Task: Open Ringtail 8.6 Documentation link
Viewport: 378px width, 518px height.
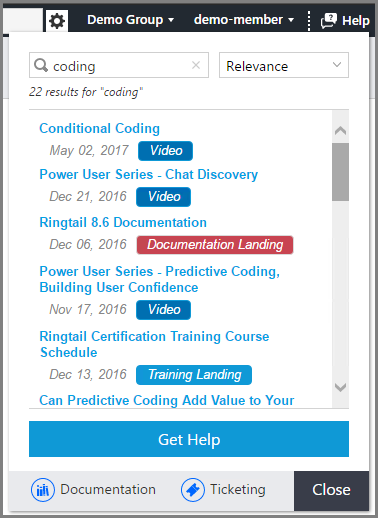Action: (x=123, y=222)
